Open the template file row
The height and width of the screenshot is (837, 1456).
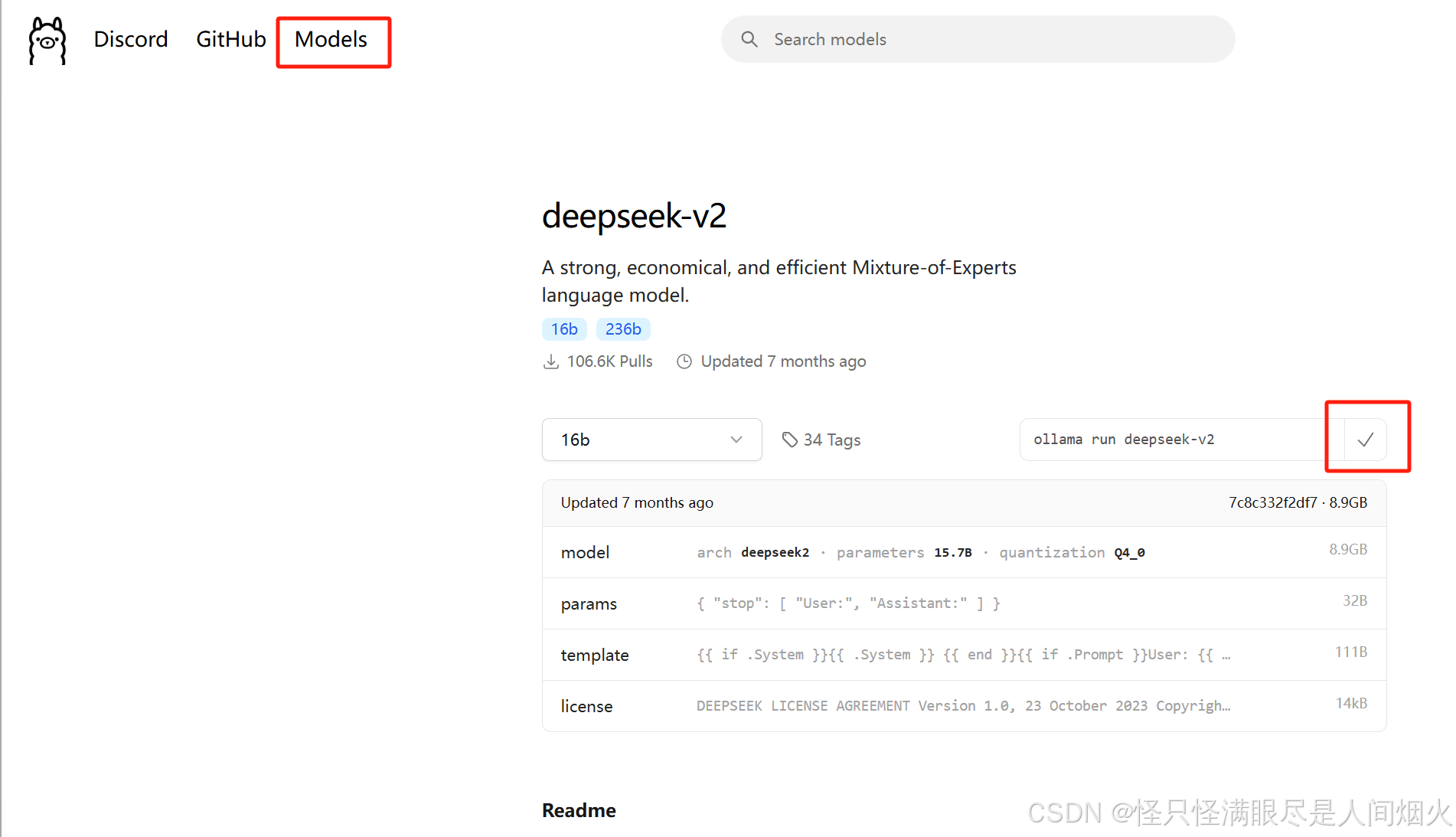click(x=965, y=655)
